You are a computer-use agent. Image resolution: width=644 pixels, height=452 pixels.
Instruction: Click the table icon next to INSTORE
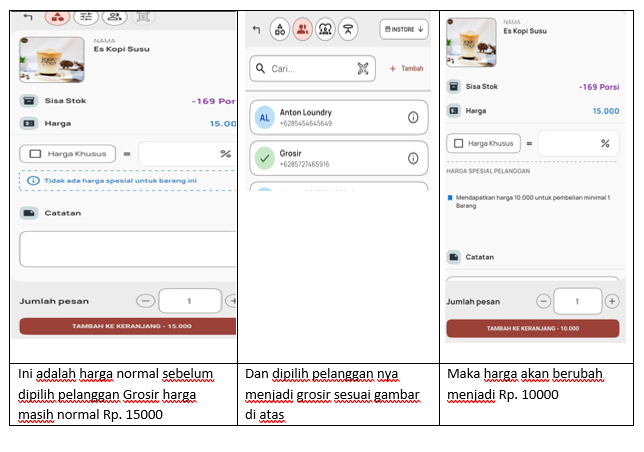pos(348,30)
